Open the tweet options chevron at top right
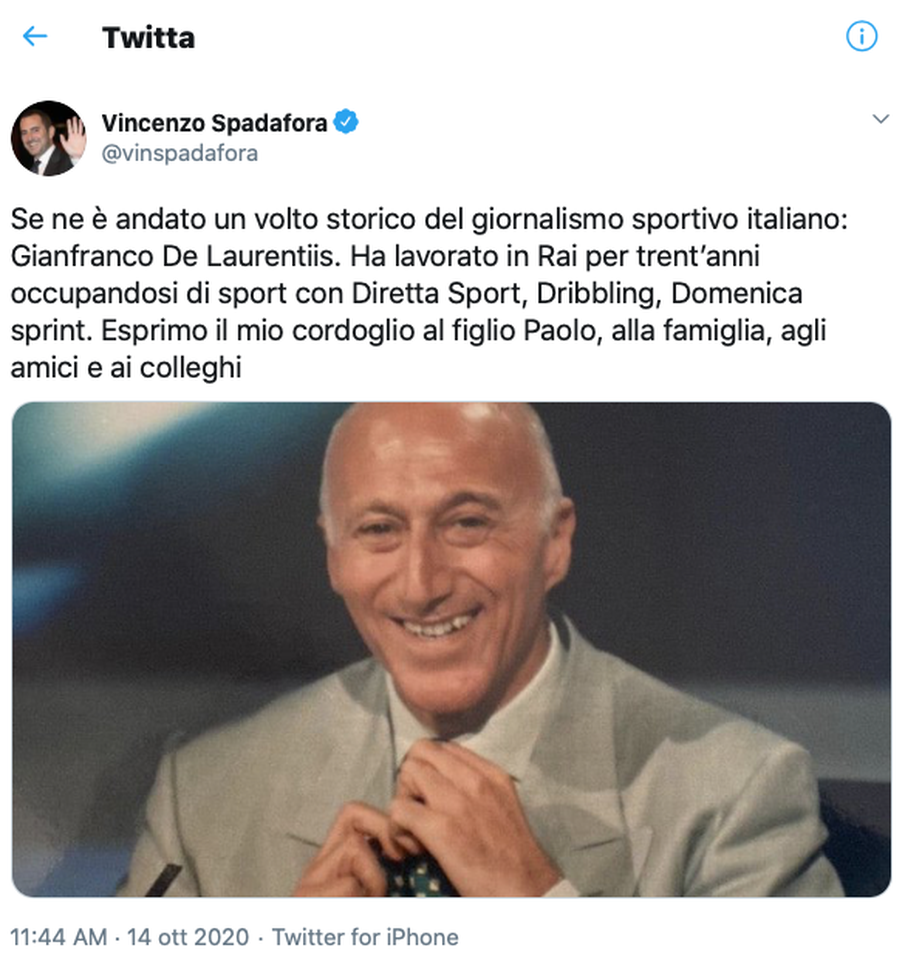 881,118
